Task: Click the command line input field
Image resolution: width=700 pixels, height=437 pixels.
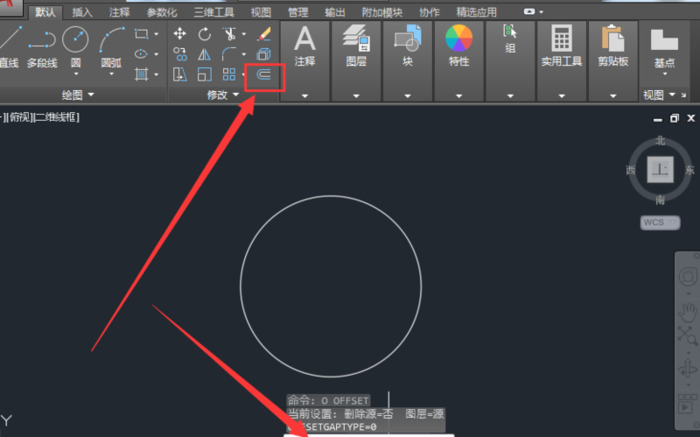Action: [370, 433]
